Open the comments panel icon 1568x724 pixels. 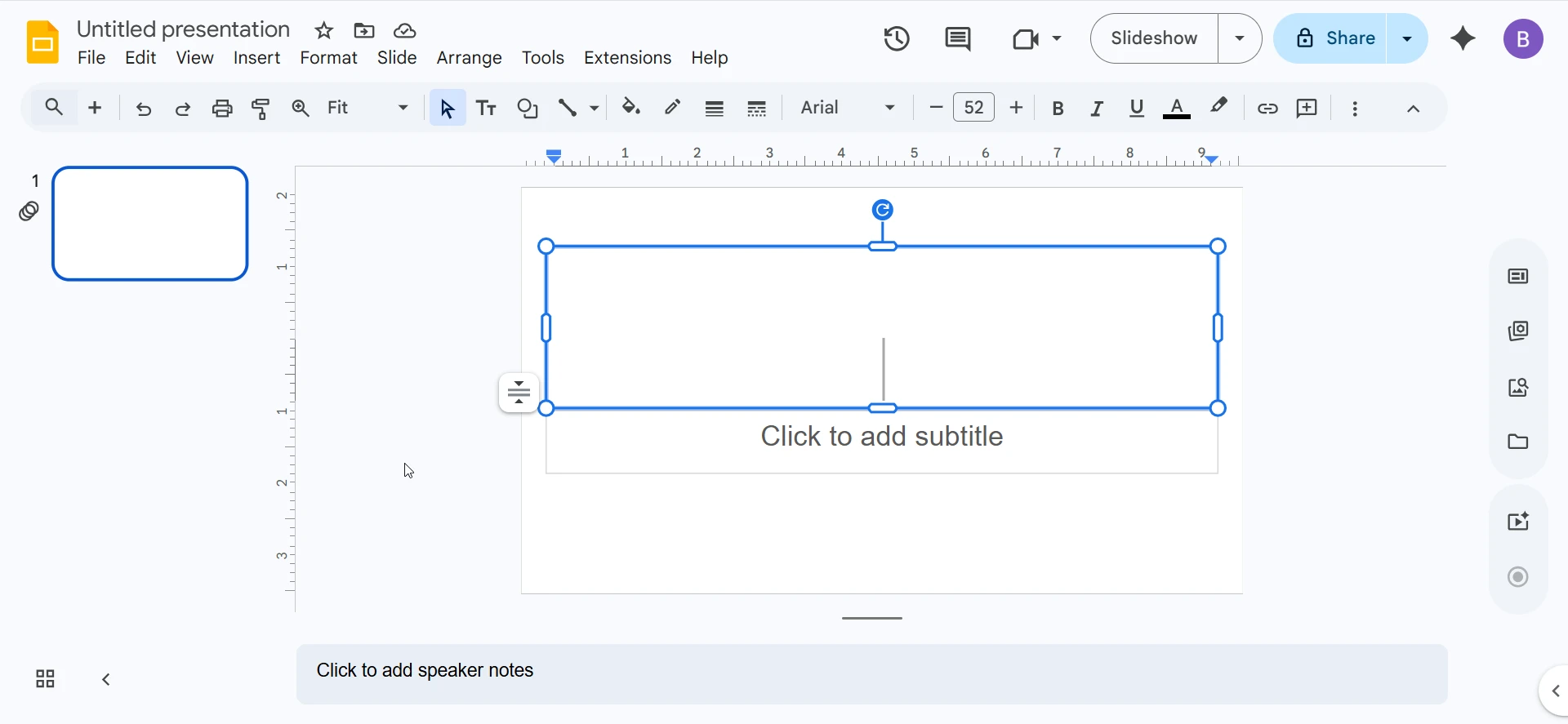[957, 38]
